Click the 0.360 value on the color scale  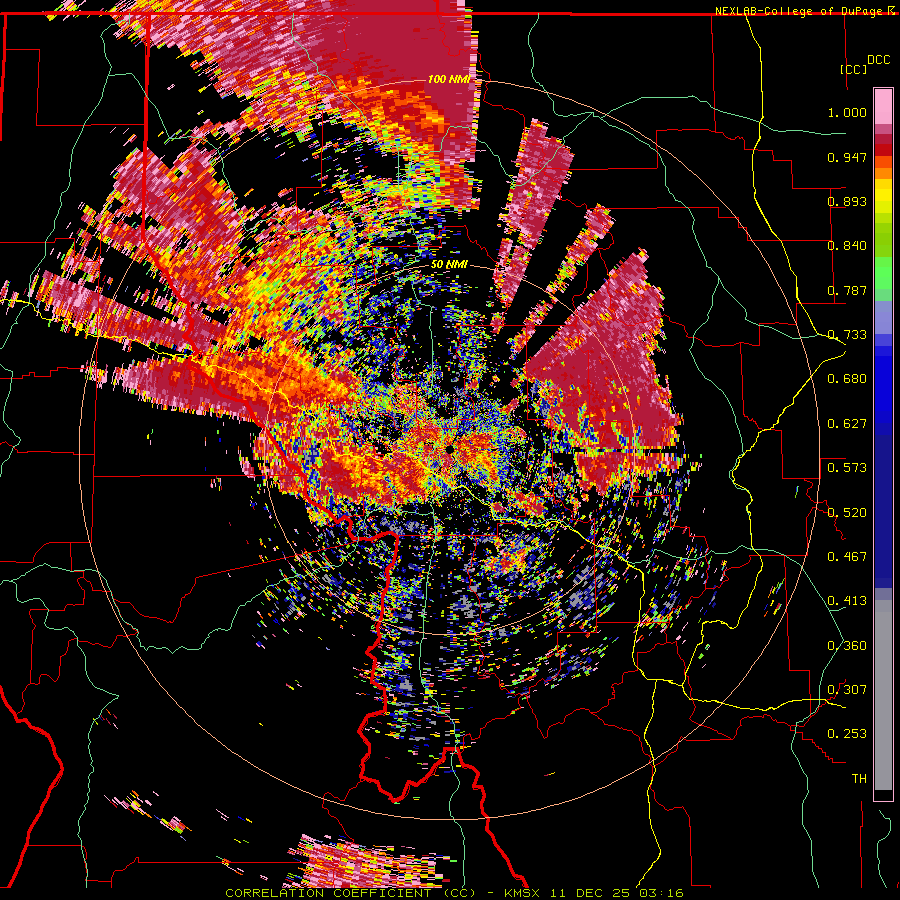click(847, 646)
